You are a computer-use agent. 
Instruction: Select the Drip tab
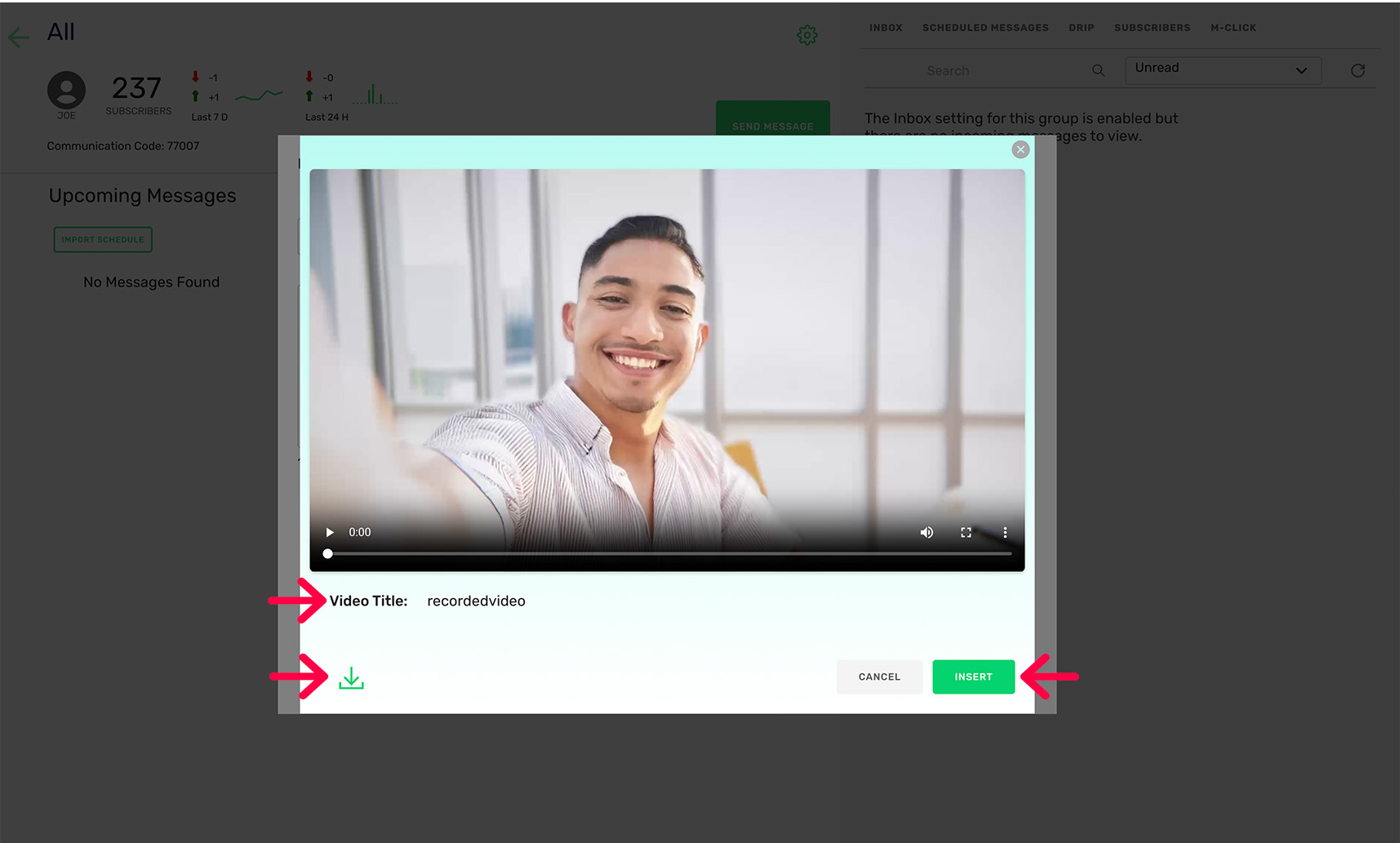coord(1081,27)
